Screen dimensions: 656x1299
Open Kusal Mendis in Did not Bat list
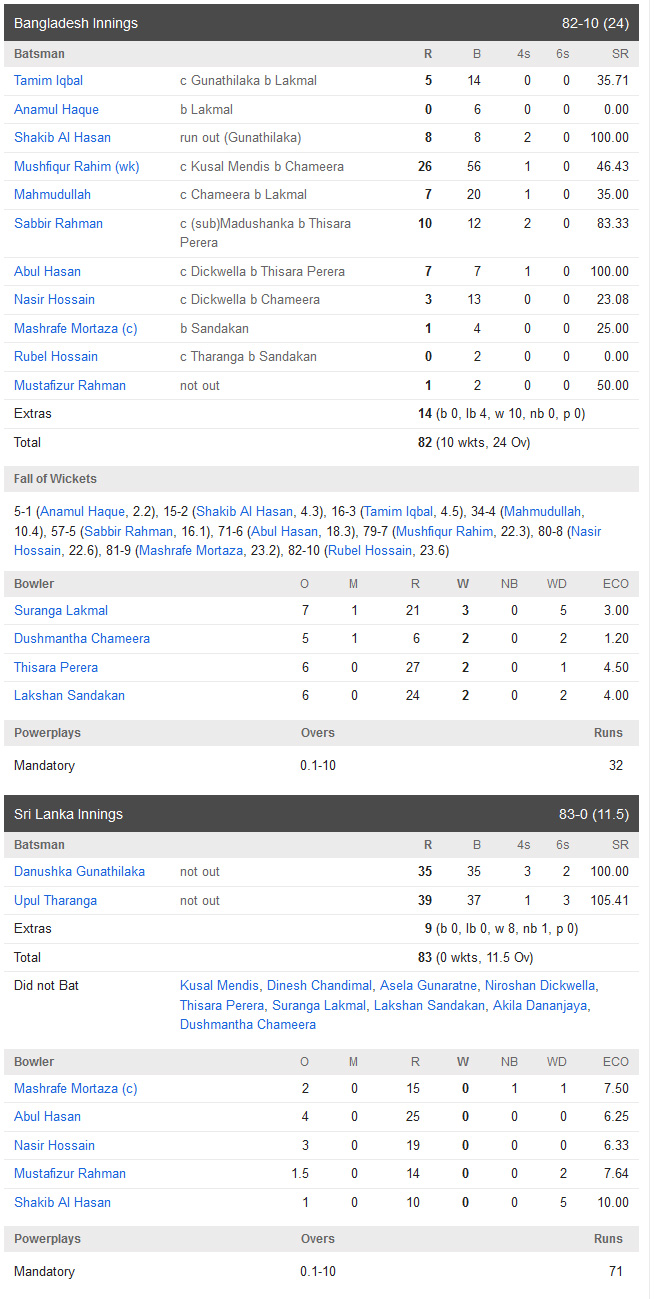pos(219,985)
